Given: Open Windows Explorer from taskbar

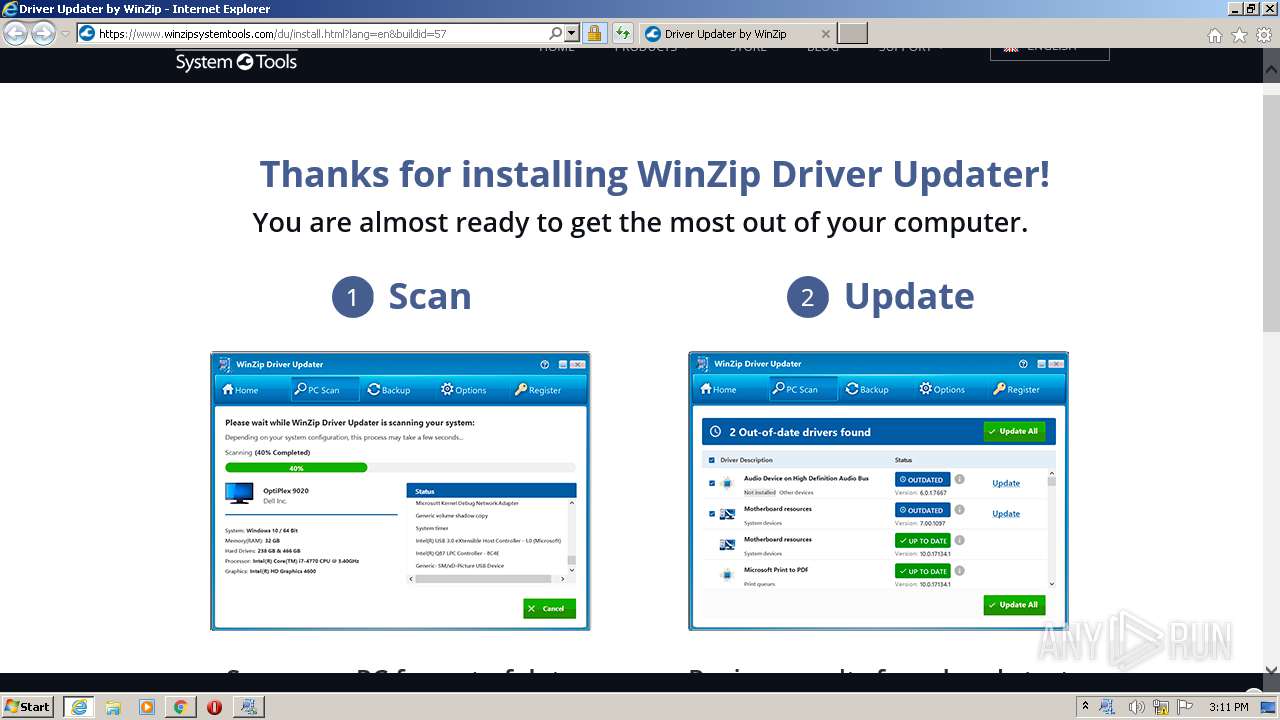Looking at the screenshot, I should [113, 707].
